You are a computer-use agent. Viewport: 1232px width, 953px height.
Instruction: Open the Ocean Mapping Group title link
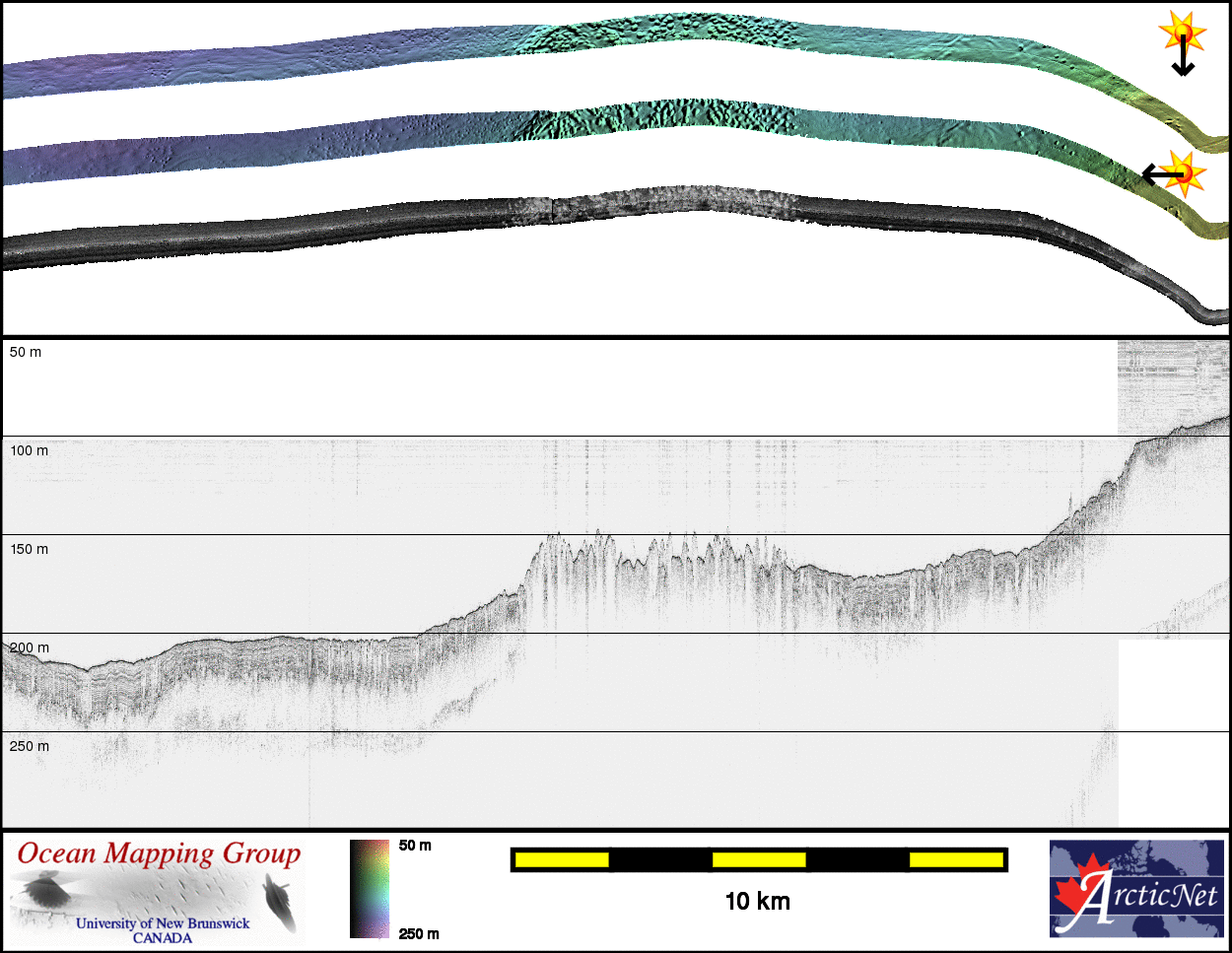(x=159, y=853)
